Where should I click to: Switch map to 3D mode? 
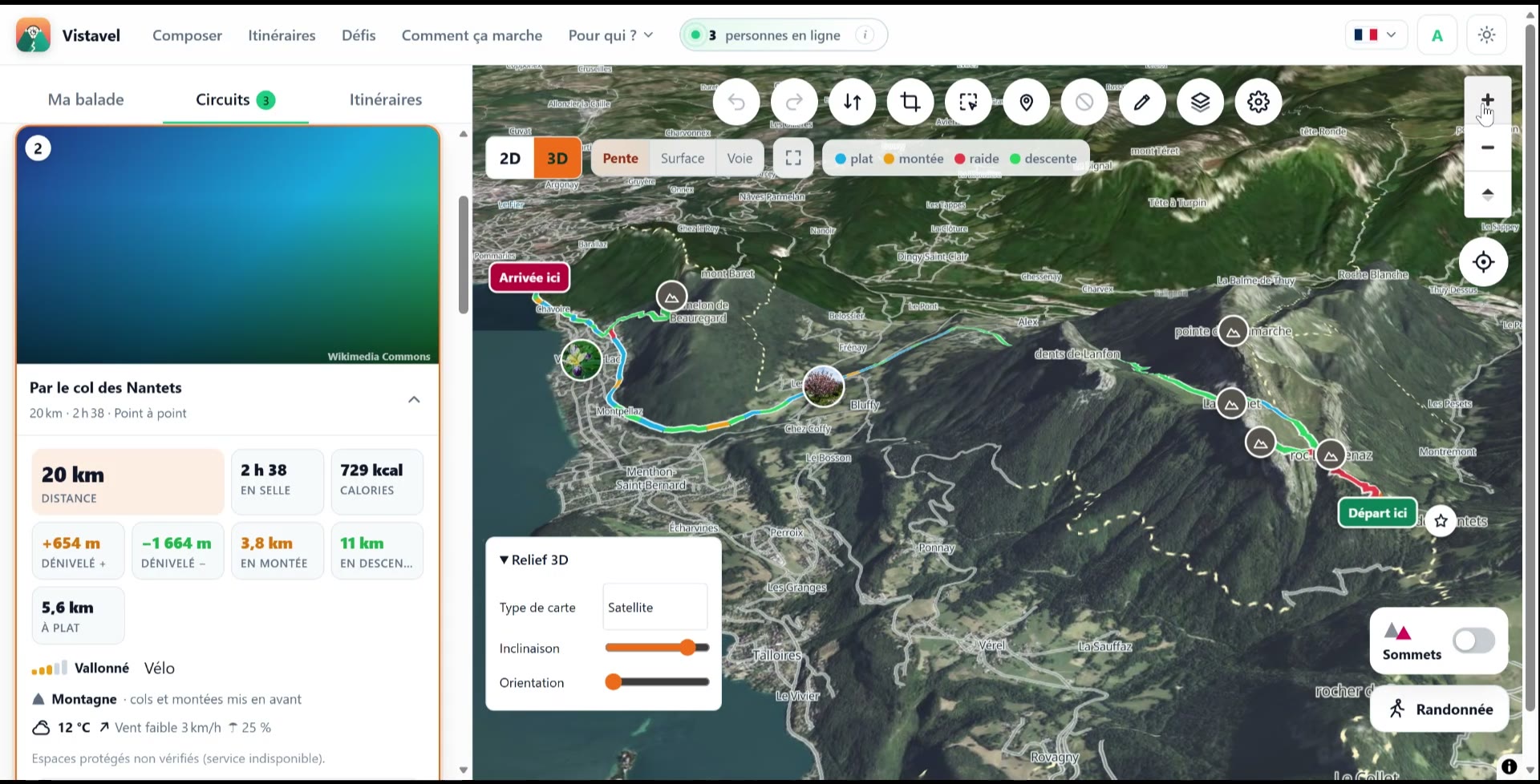(557, 158)
